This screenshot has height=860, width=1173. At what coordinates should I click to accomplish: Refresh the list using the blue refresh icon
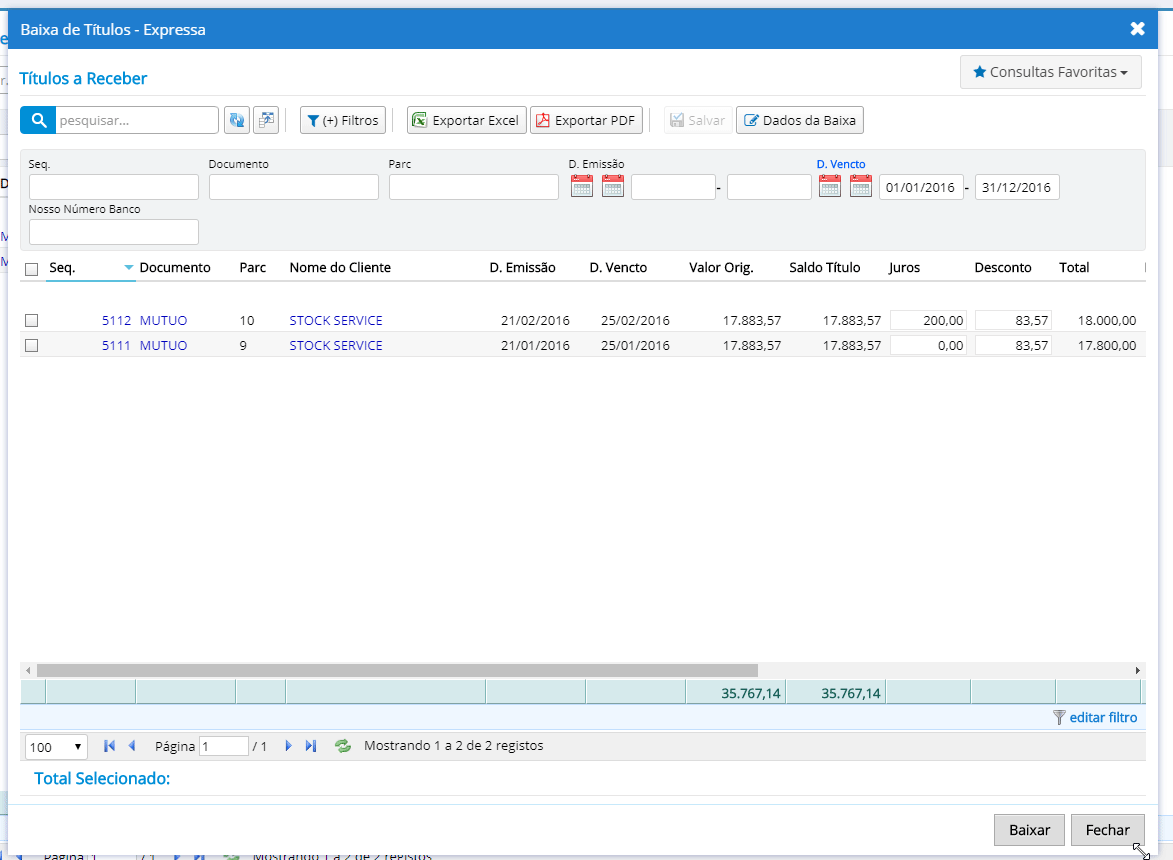pyautogui.click(x=237, y=119)
